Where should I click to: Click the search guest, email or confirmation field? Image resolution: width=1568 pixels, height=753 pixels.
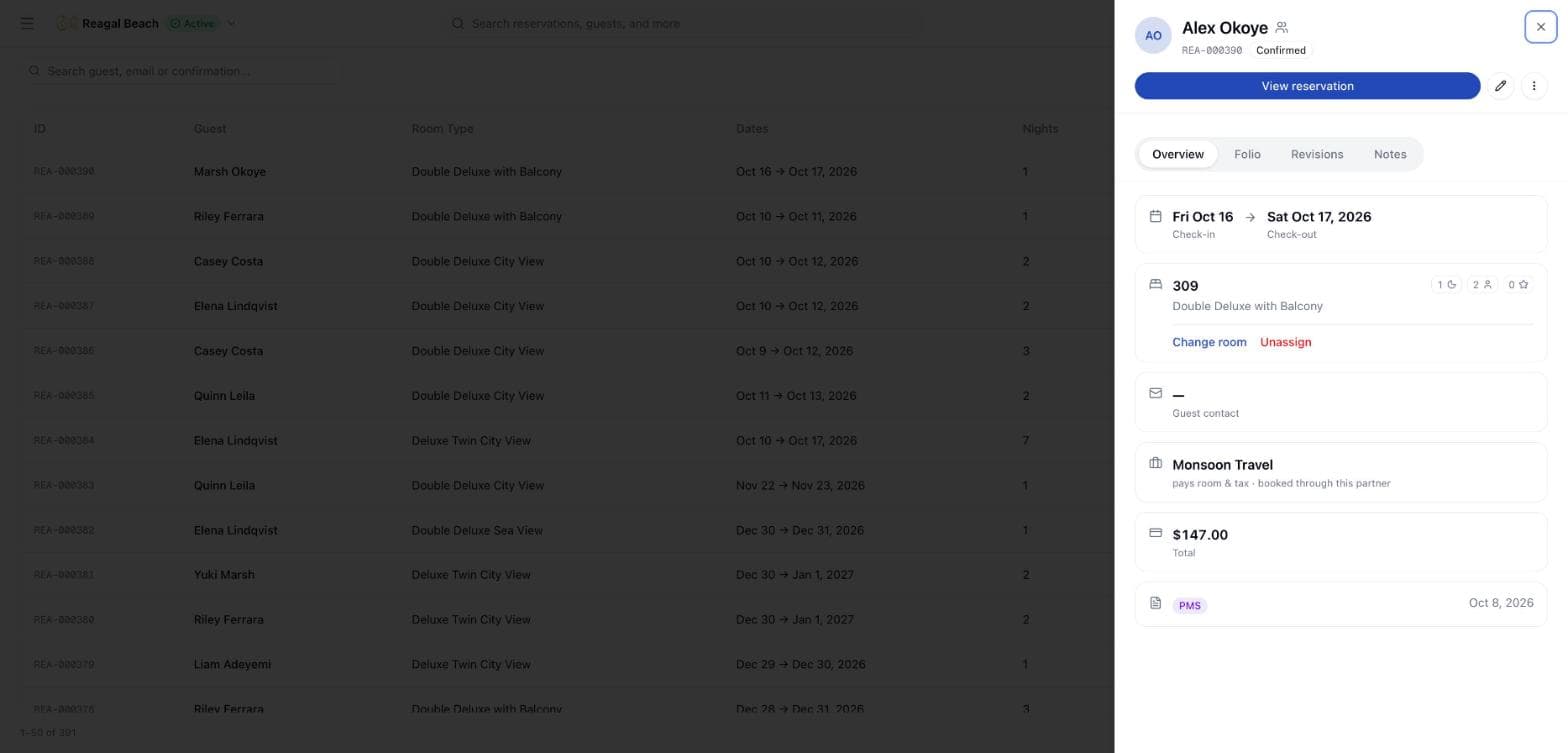pyautogui.click(x=182, y=71)
